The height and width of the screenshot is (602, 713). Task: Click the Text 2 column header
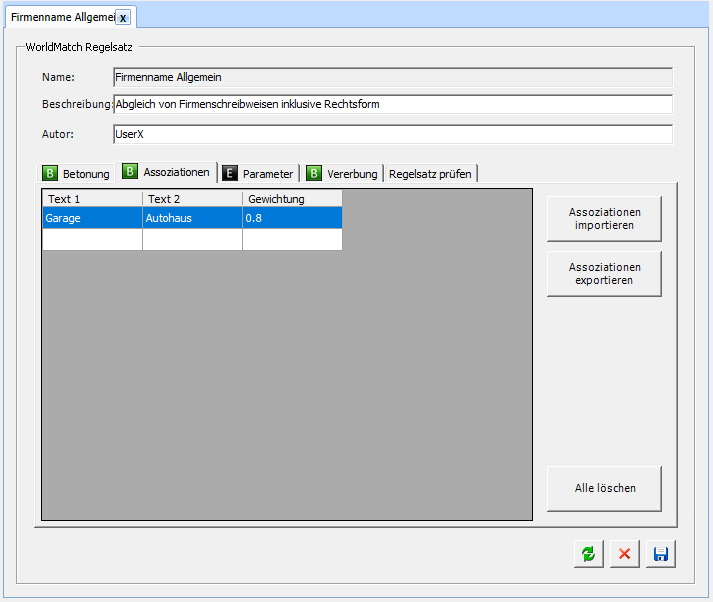(x=192, y=199)
